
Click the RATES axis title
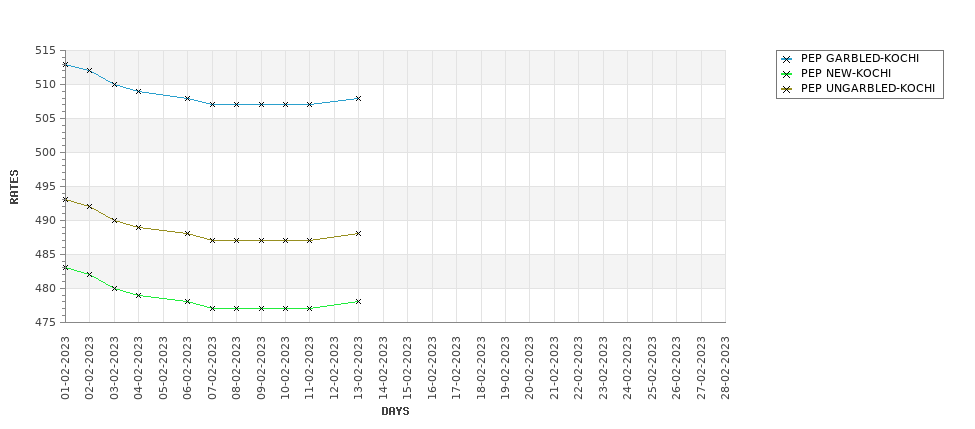(14, 187)
